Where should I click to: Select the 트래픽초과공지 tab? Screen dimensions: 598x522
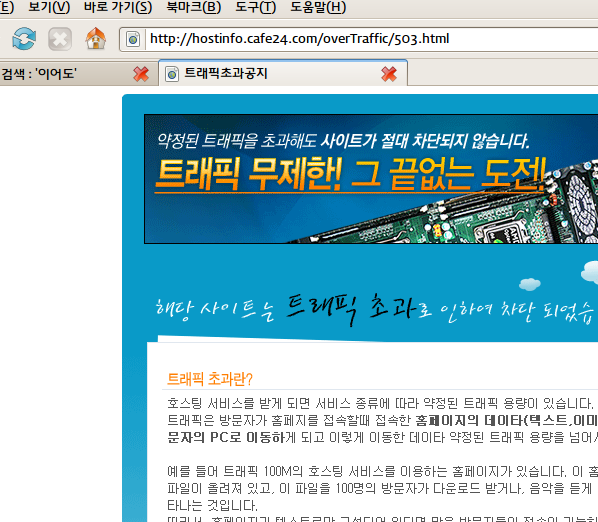283,73
